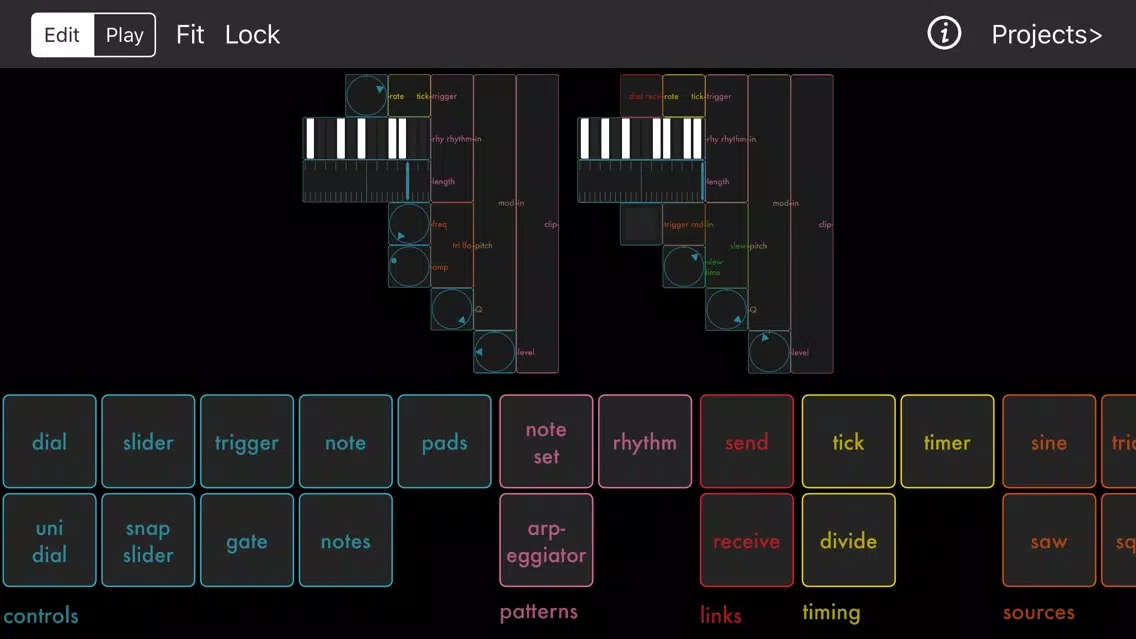Tap Fit to fit patch in view
Viewport: 1136px width, 639px height.
coord(190,34)
